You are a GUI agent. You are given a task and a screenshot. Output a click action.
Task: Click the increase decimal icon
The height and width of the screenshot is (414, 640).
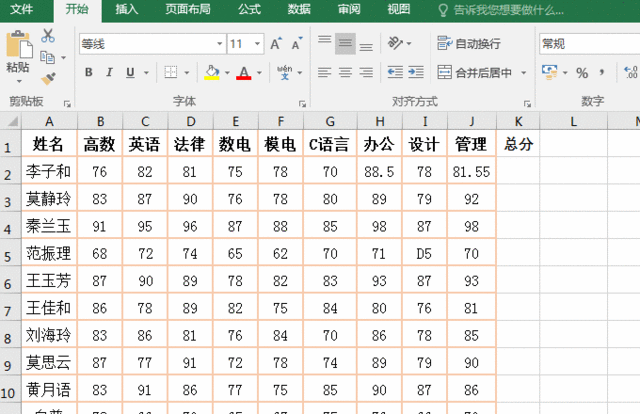pyautogui.click(x=631, y=73)
